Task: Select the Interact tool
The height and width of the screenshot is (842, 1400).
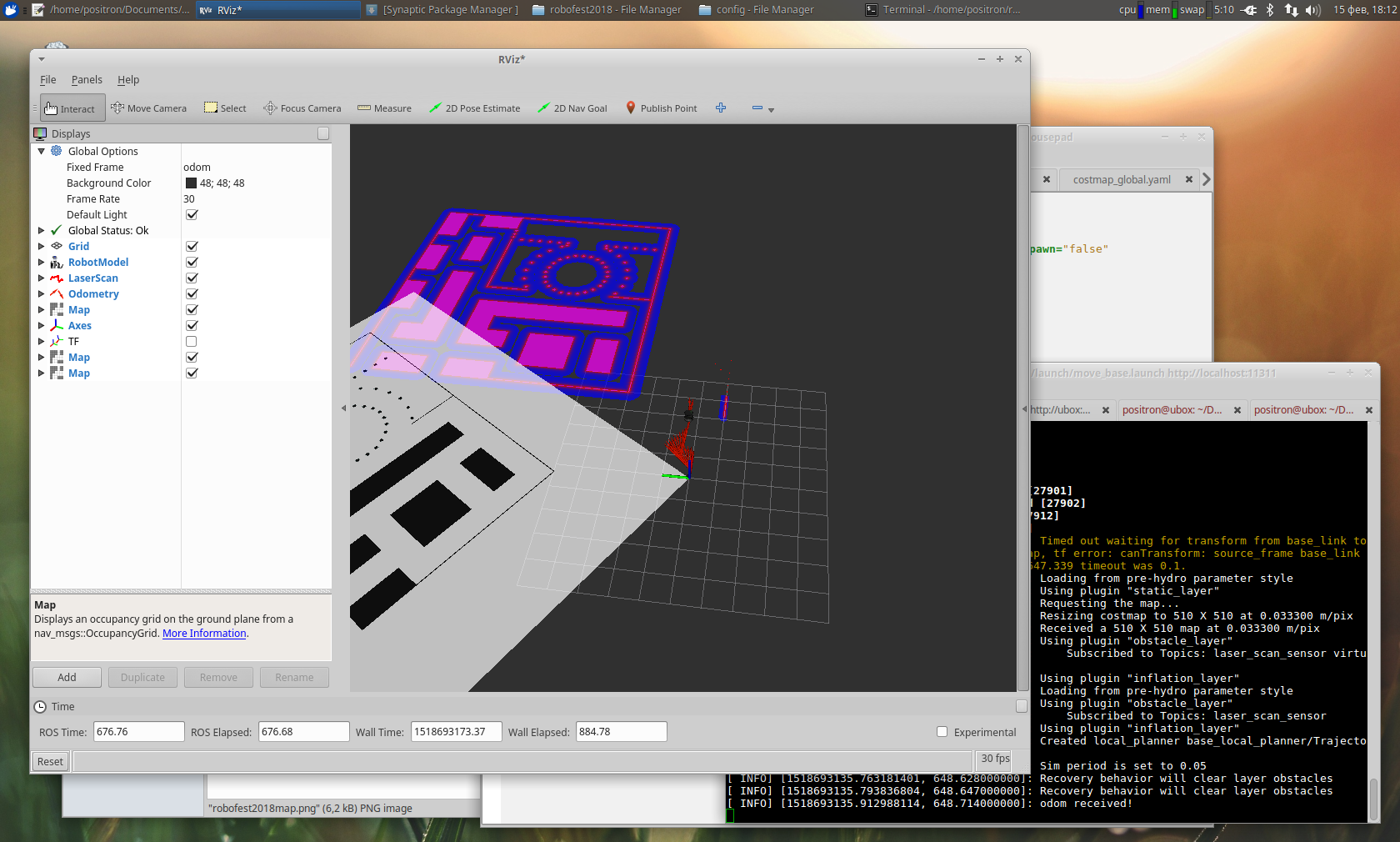Action: (x=72, y=108)
